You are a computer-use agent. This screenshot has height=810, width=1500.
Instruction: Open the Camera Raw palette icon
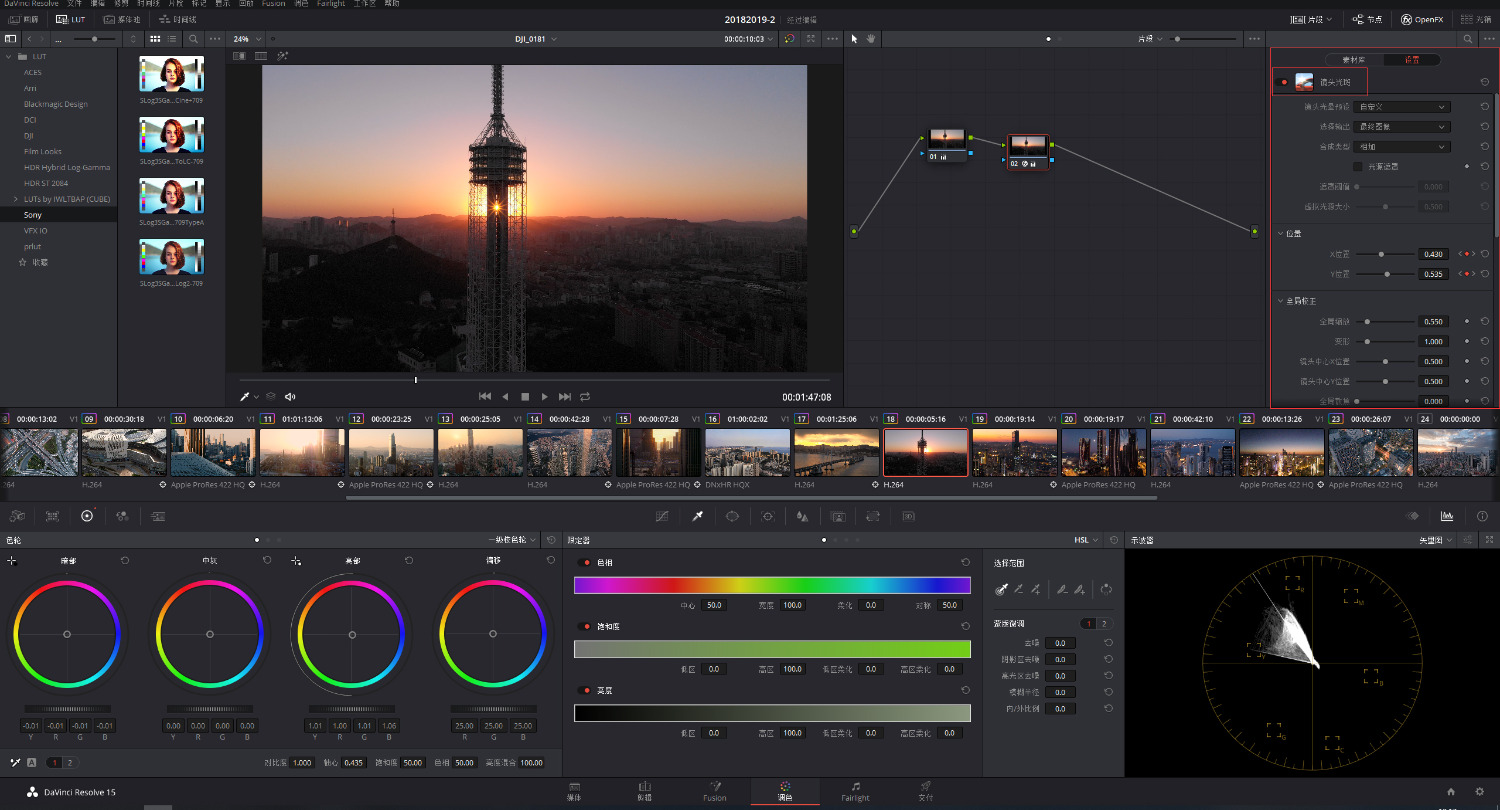tap(17, 516)
